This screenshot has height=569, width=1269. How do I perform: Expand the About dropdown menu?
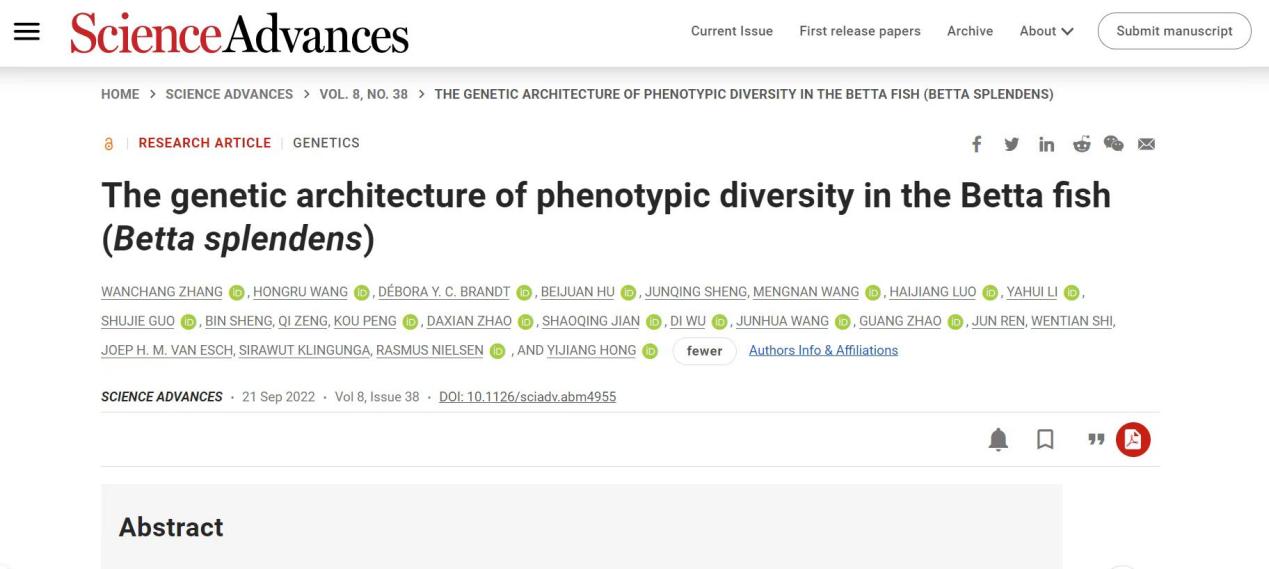(1046, 31)
